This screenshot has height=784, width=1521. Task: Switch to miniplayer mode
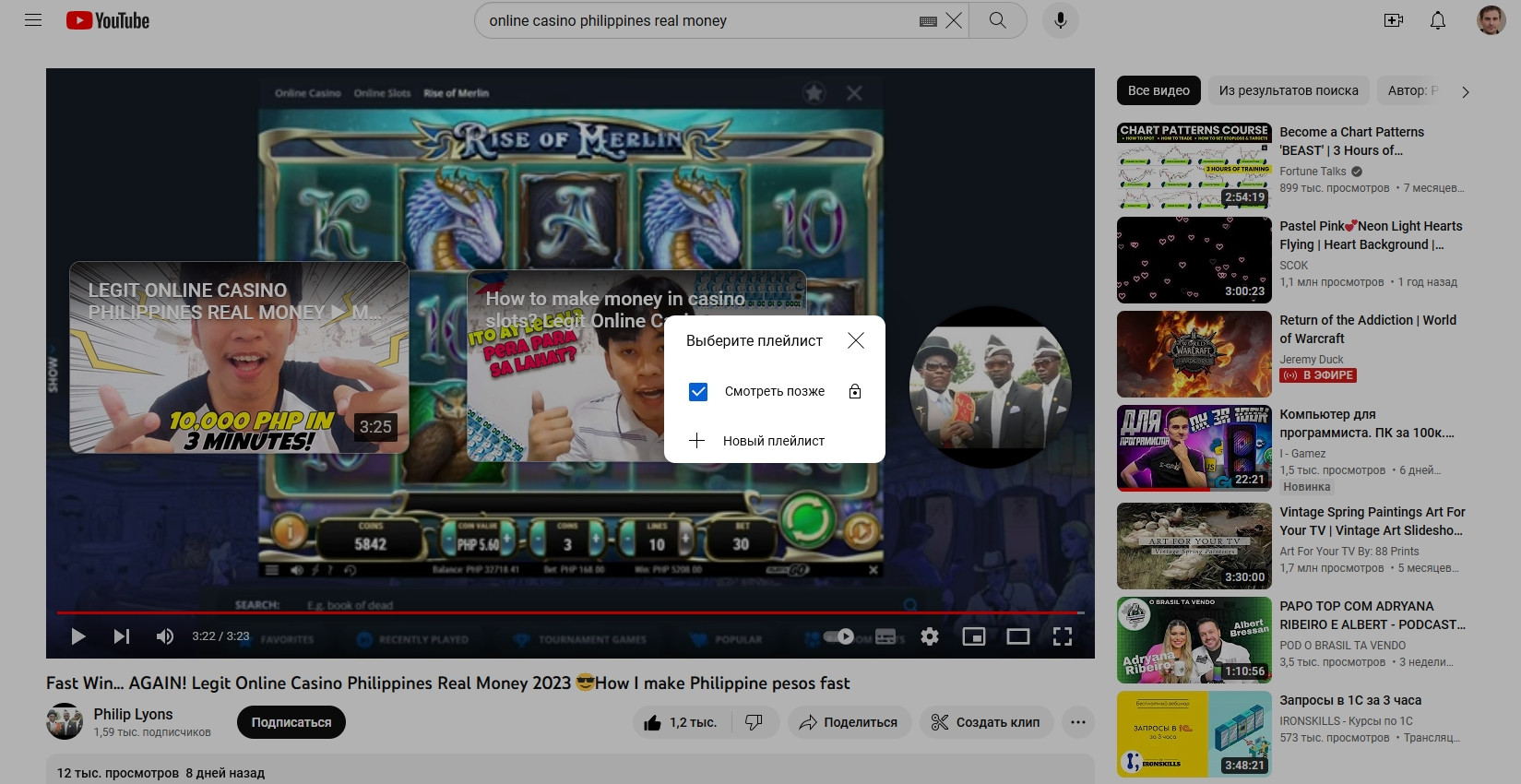tap(974, 636)
